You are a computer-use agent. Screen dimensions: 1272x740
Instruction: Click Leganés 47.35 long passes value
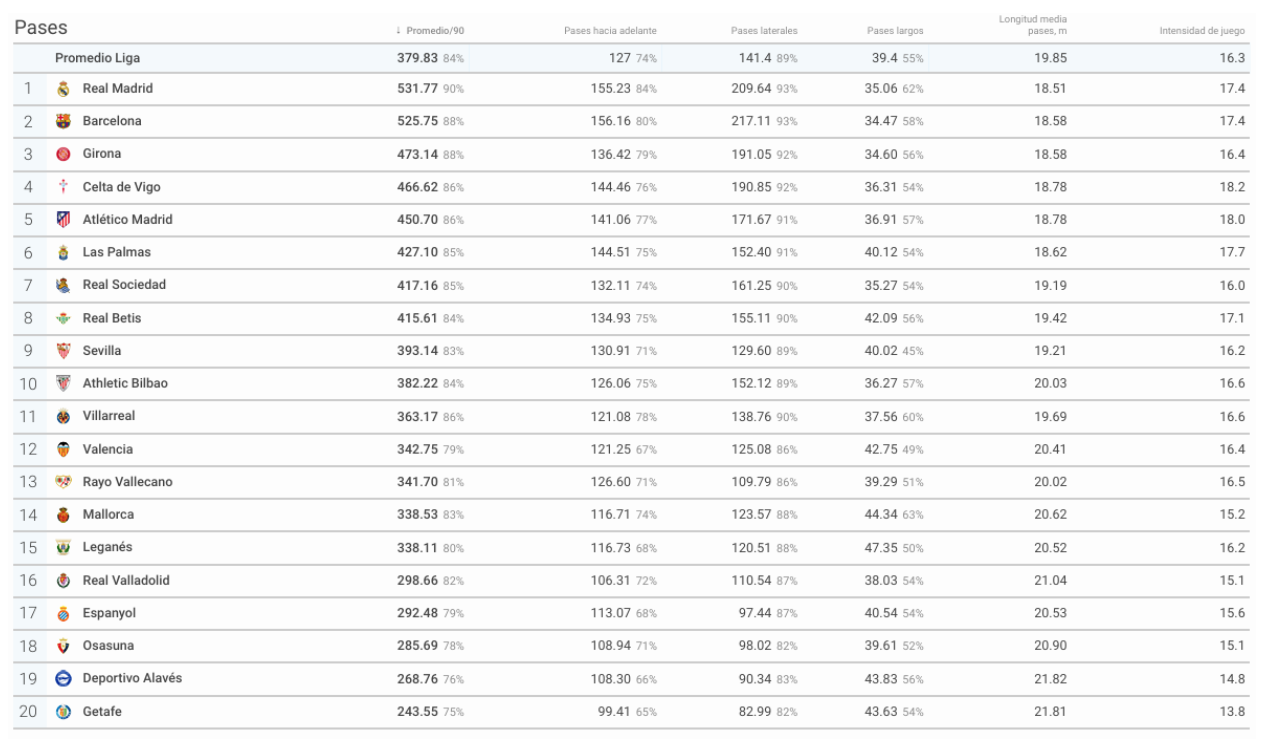pyautogui.click(x=882, y=547)
